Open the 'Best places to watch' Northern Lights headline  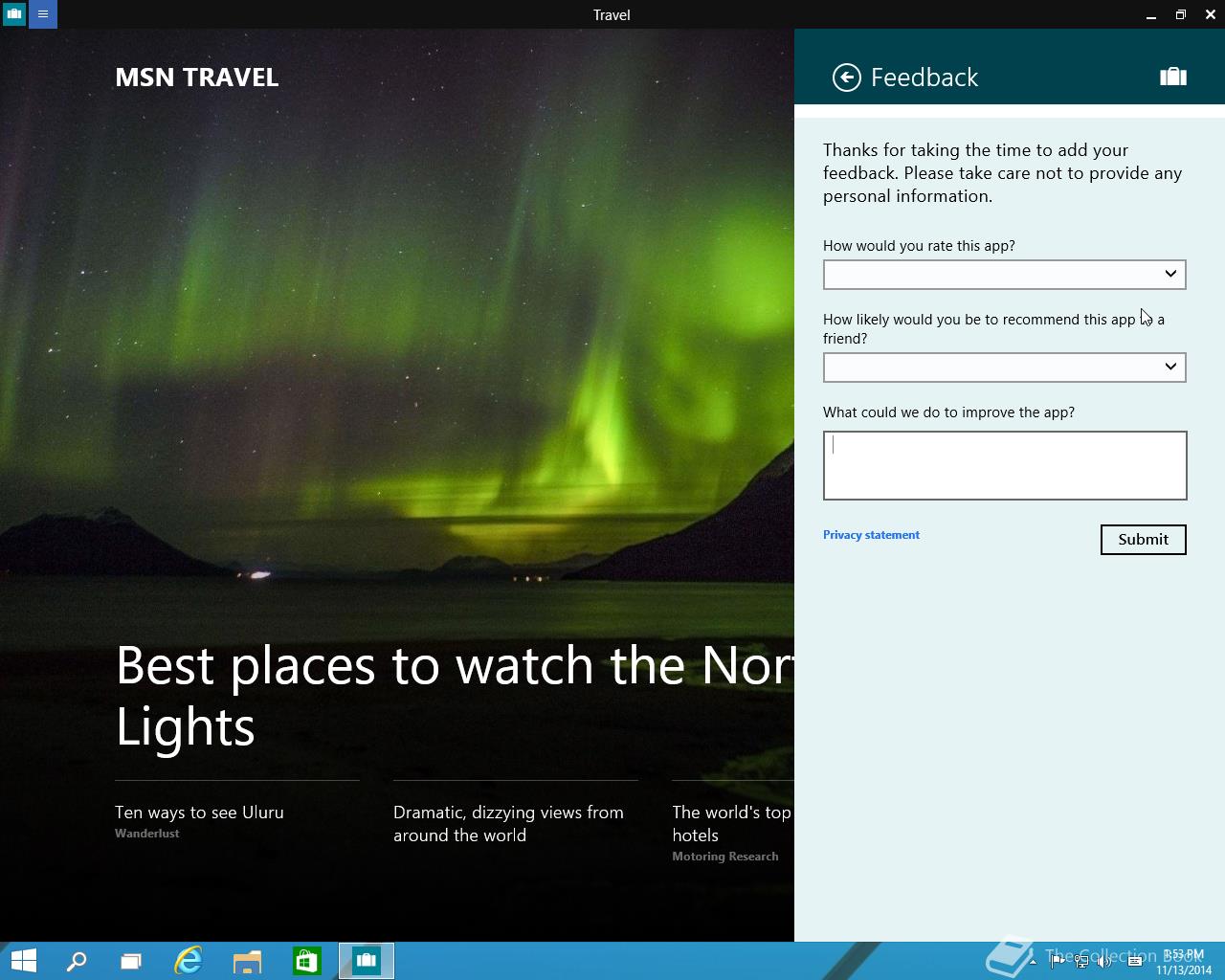[455, 696]
